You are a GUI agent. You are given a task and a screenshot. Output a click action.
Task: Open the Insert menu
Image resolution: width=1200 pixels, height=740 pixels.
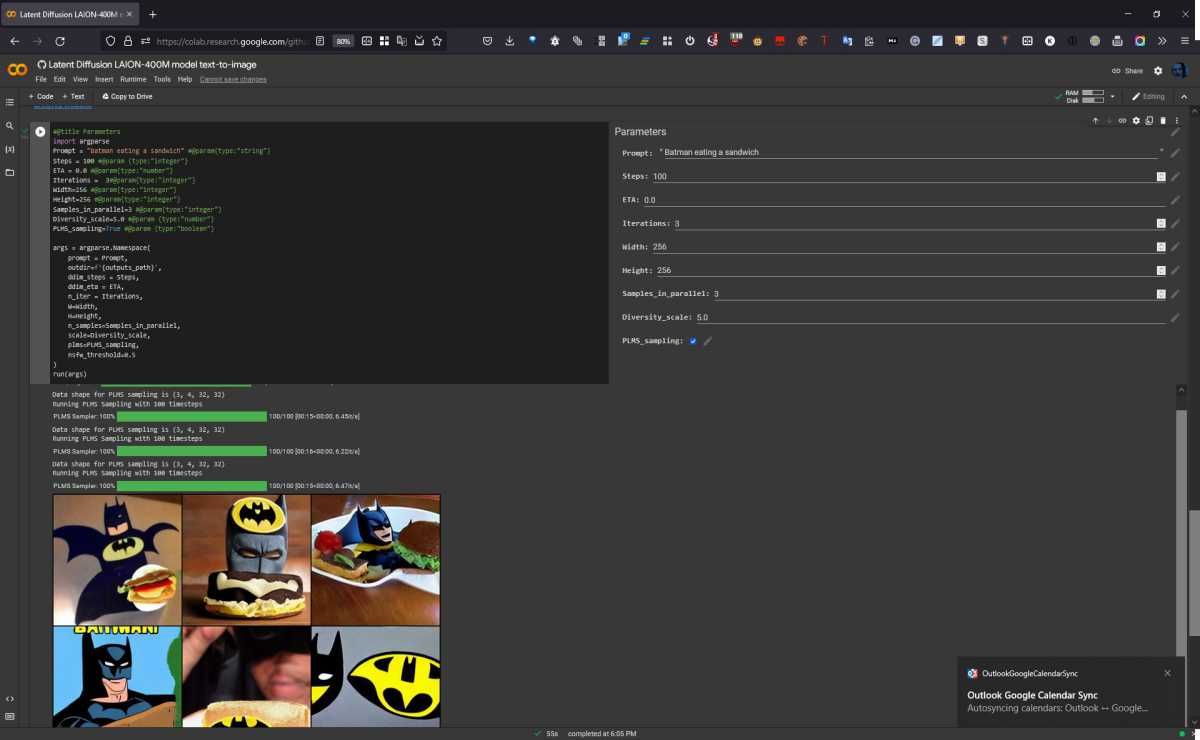click(104, 79)
